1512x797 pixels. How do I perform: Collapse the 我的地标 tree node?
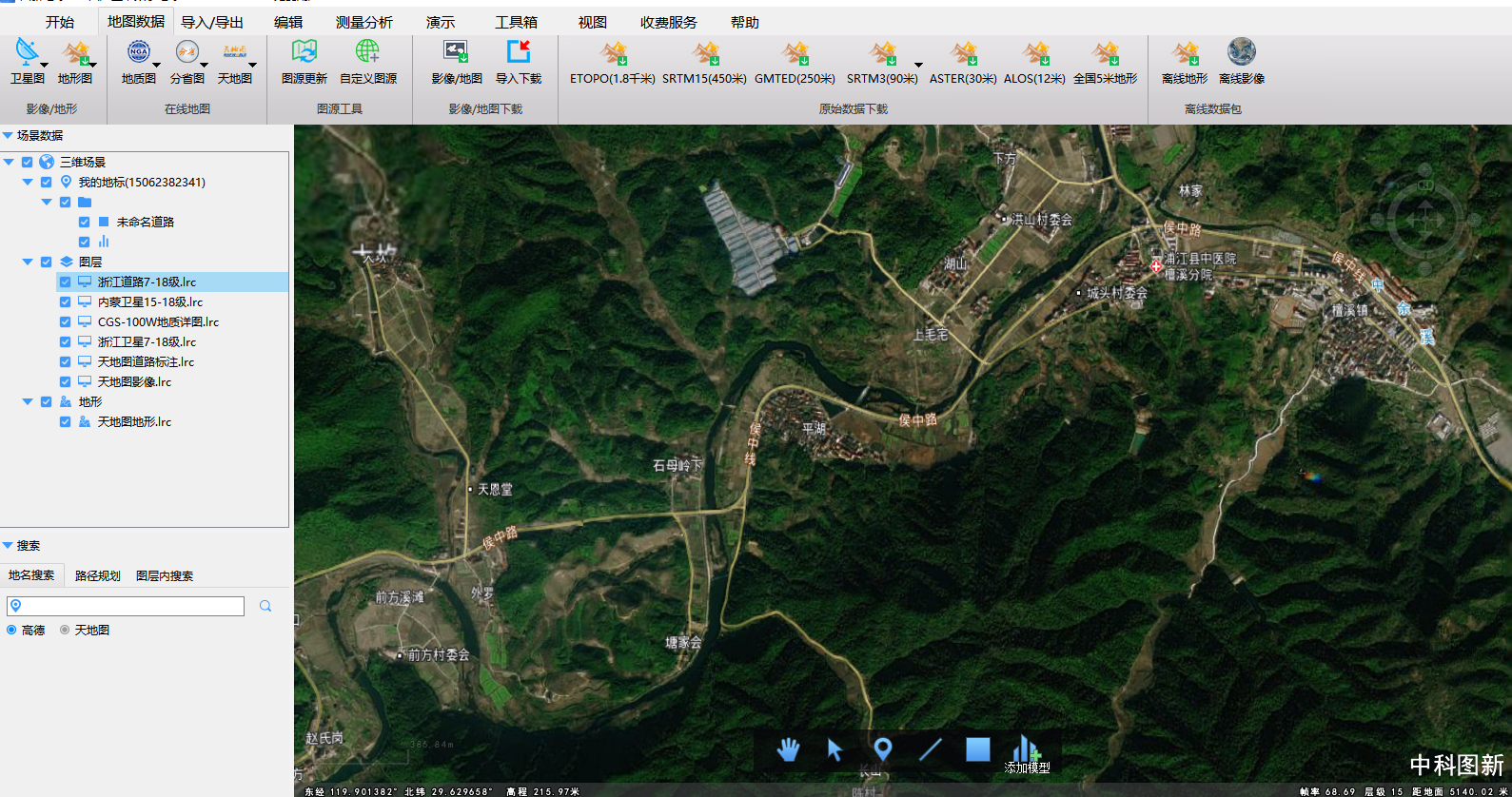coord(28,182)
